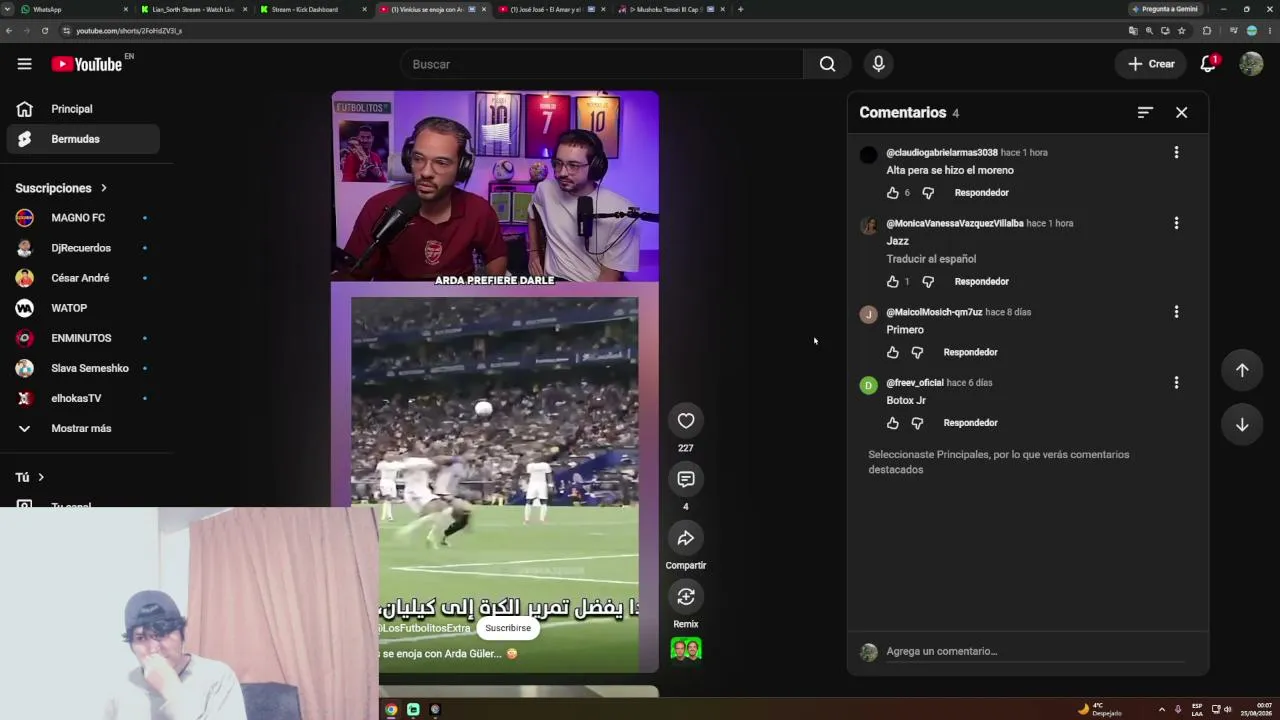Open the César André channel
The height and width of the screenshot is (720, 1280).
pyautogui.click(x=83, y=278)
